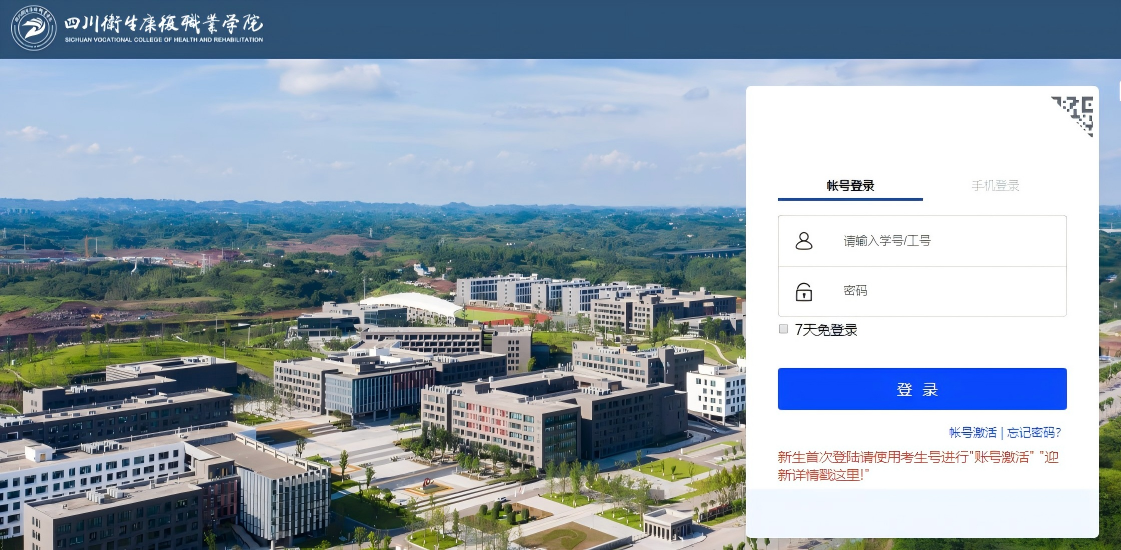Viewport: 1121px width, 550px height.
Task: Enable the 7天免登录 checkbox
Action: pos(784,329)
